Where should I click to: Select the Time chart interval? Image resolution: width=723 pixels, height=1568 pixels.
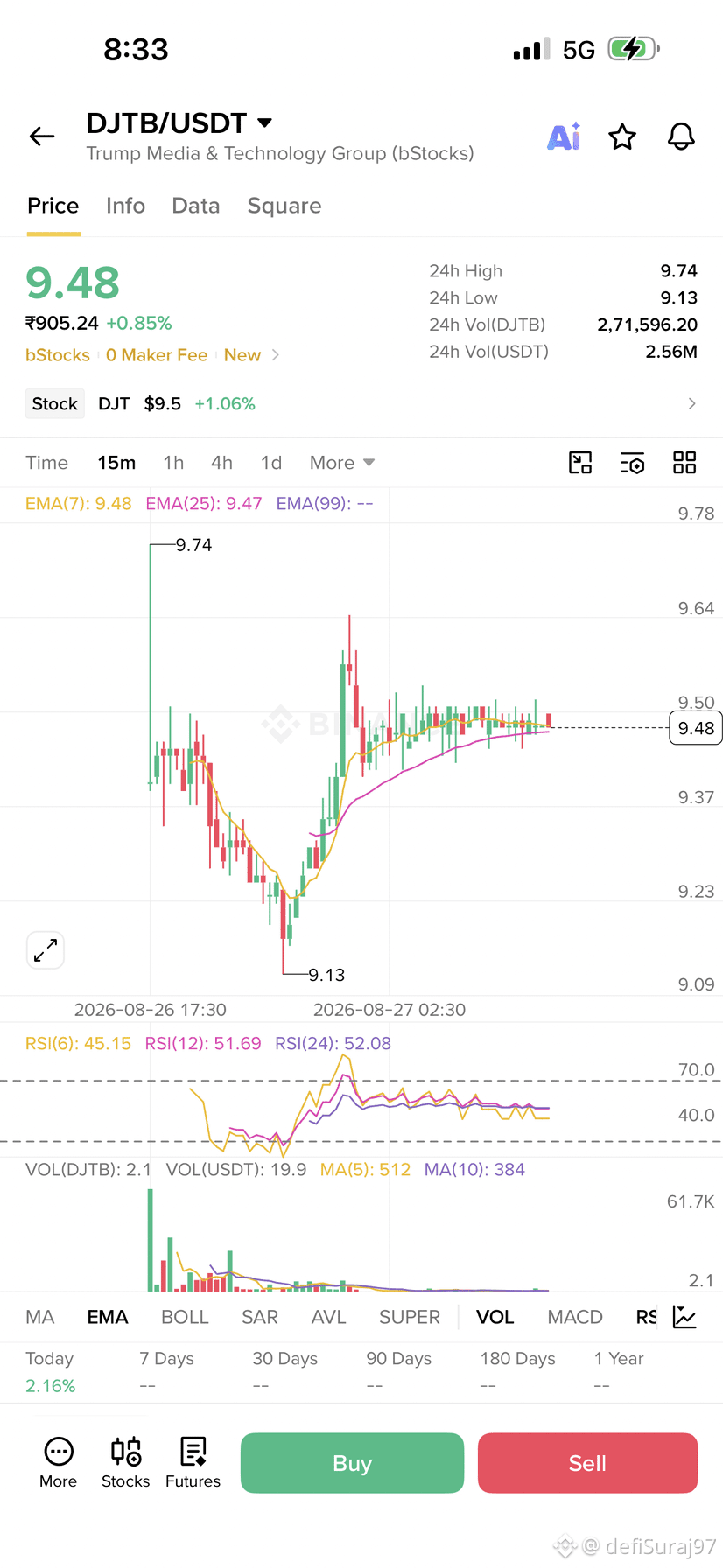[x=46, y=463]
